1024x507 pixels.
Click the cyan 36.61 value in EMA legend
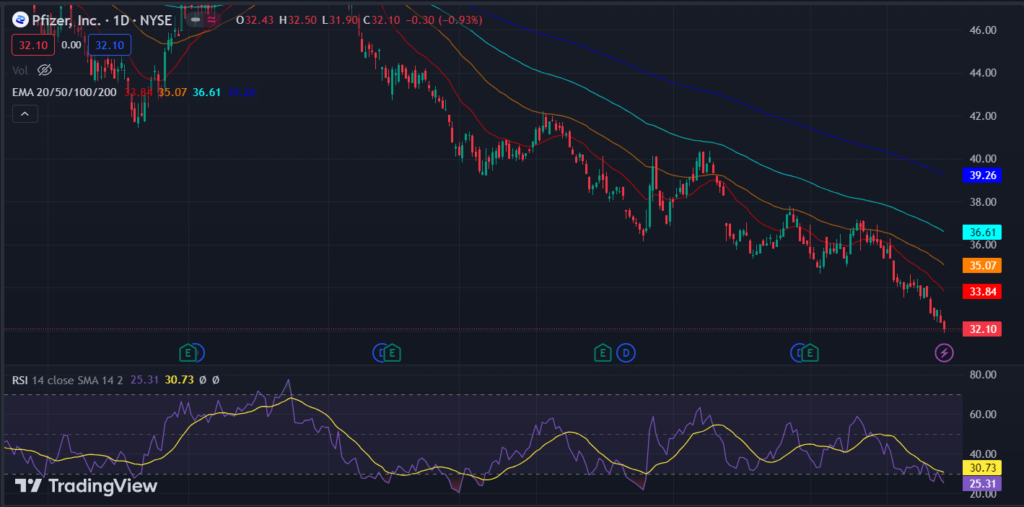pos(206,92)
